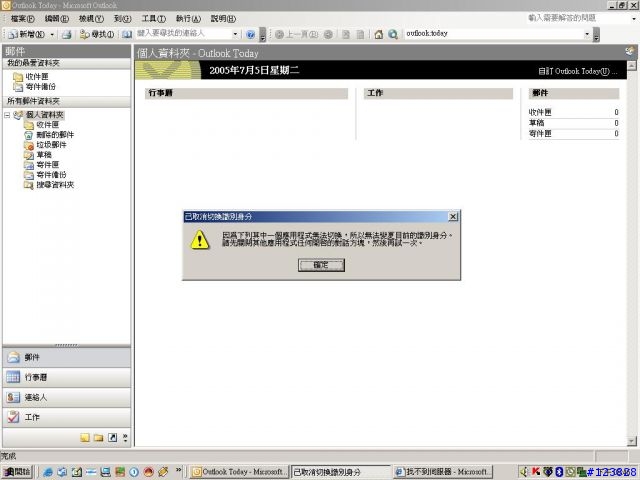
Task: Click Outlook Today taskbar button
Action: 239,472
